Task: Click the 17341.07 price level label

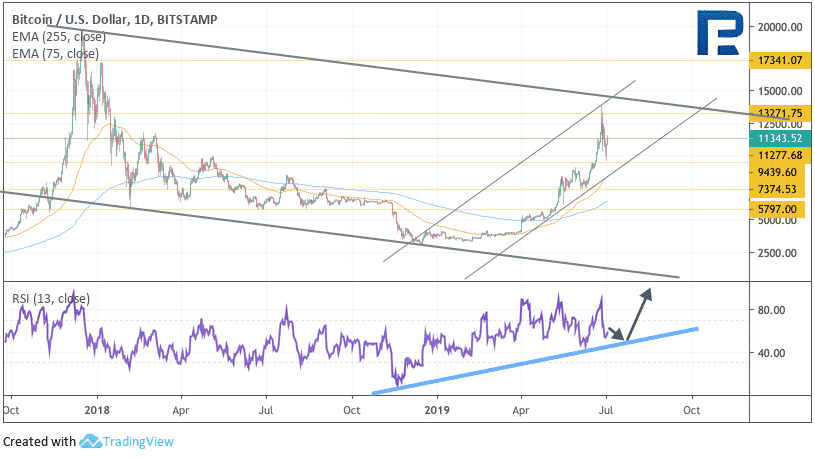Action: 780,60
